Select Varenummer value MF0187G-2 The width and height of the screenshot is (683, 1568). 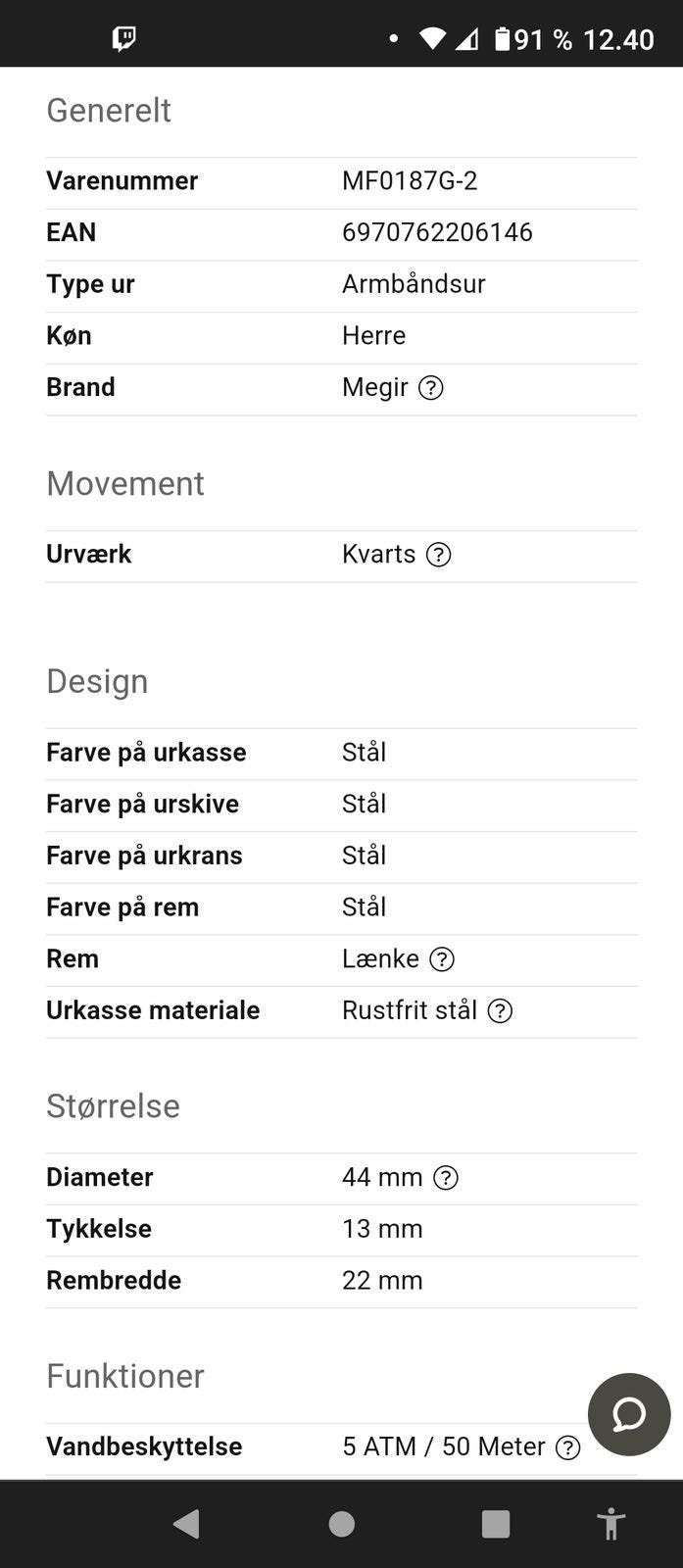tap(410, 180)
